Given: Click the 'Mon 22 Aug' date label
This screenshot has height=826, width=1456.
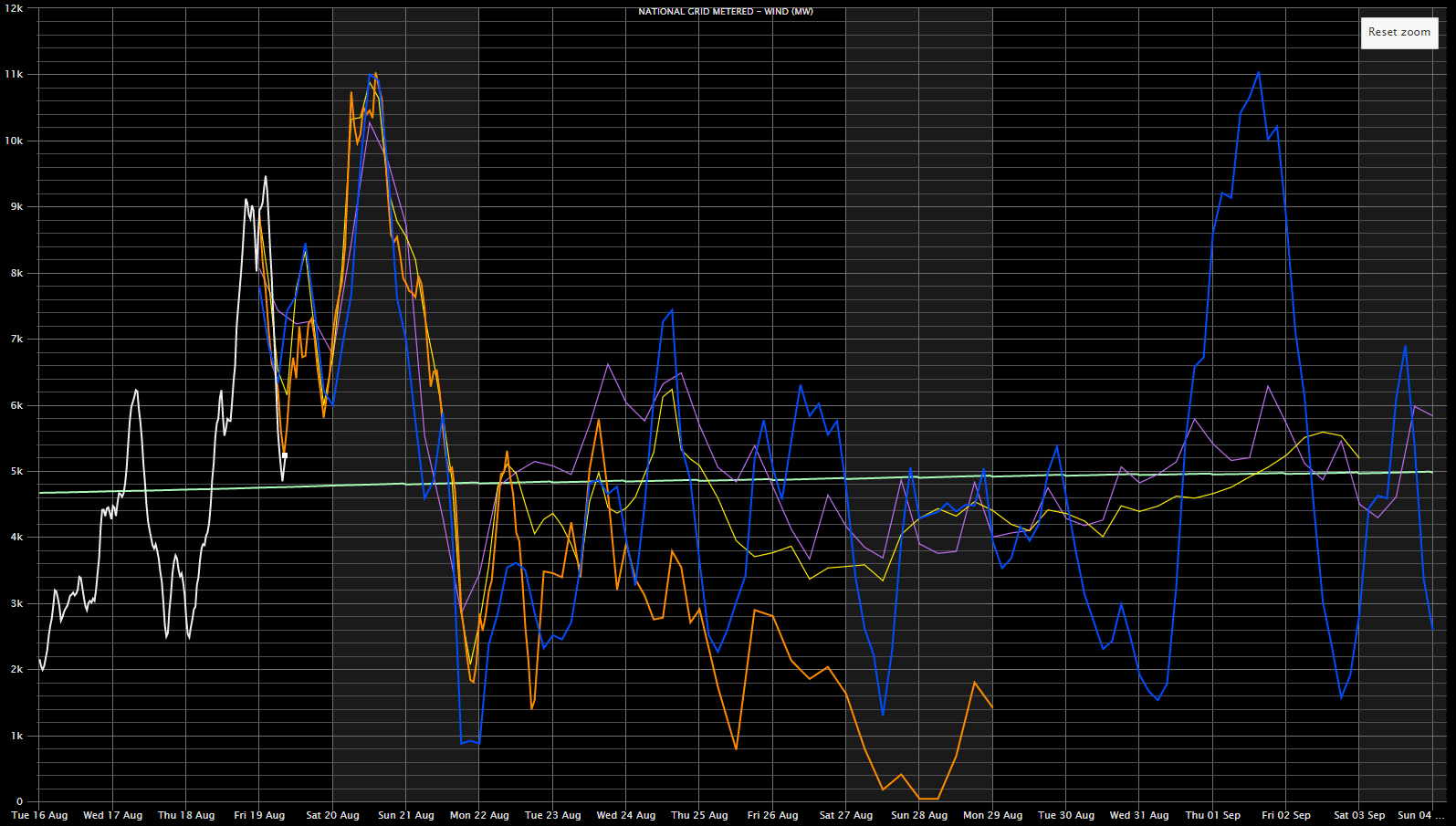Looking at the screenshot, I should pos(479,815).
